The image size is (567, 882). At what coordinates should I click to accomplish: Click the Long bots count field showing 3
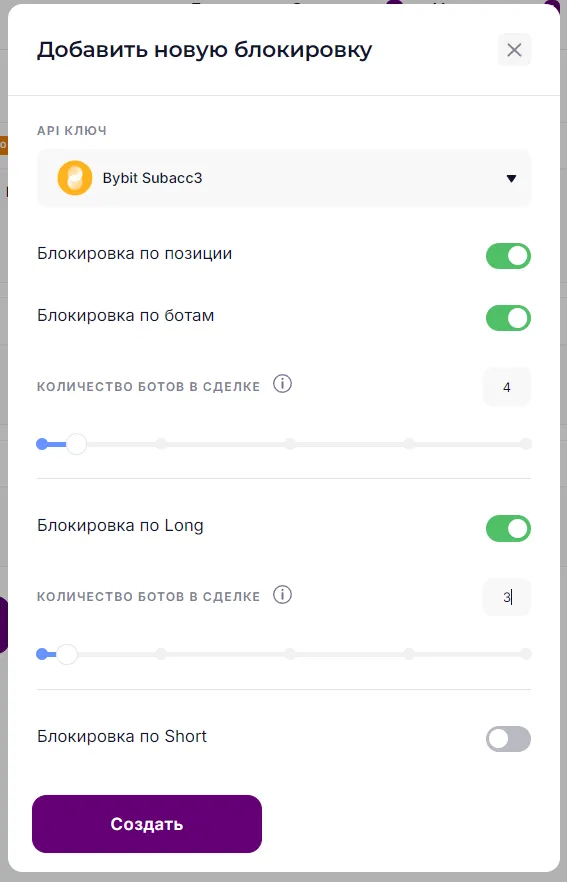pos(506,597)
